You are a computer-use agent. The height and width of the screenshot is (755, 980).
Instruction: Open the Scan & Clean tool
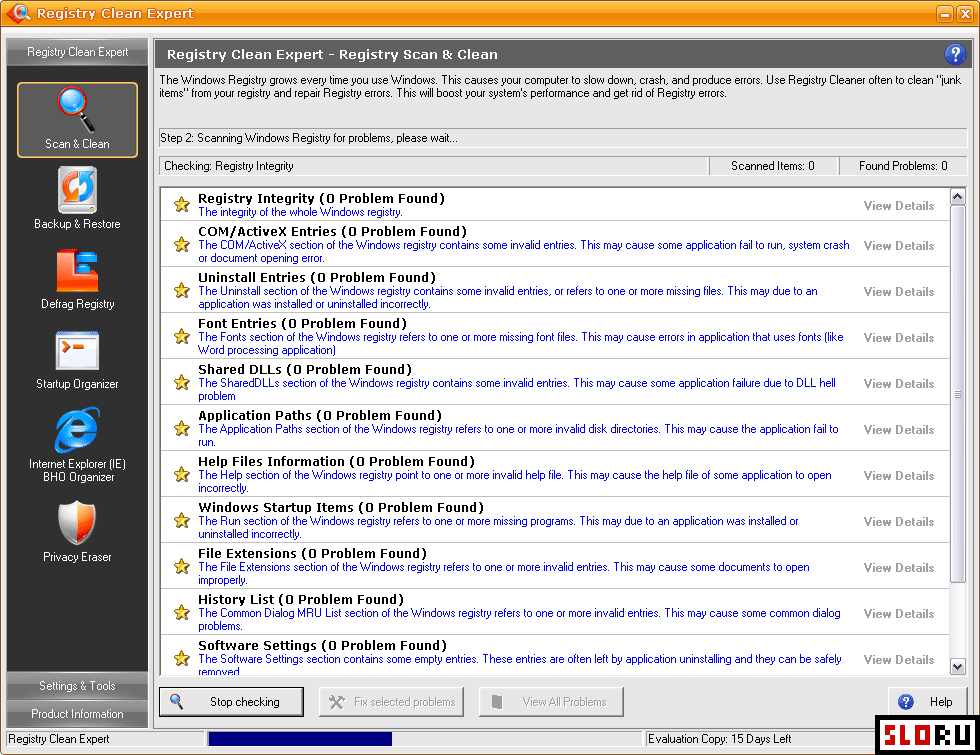pyautogui.click(x=78, y=119)
